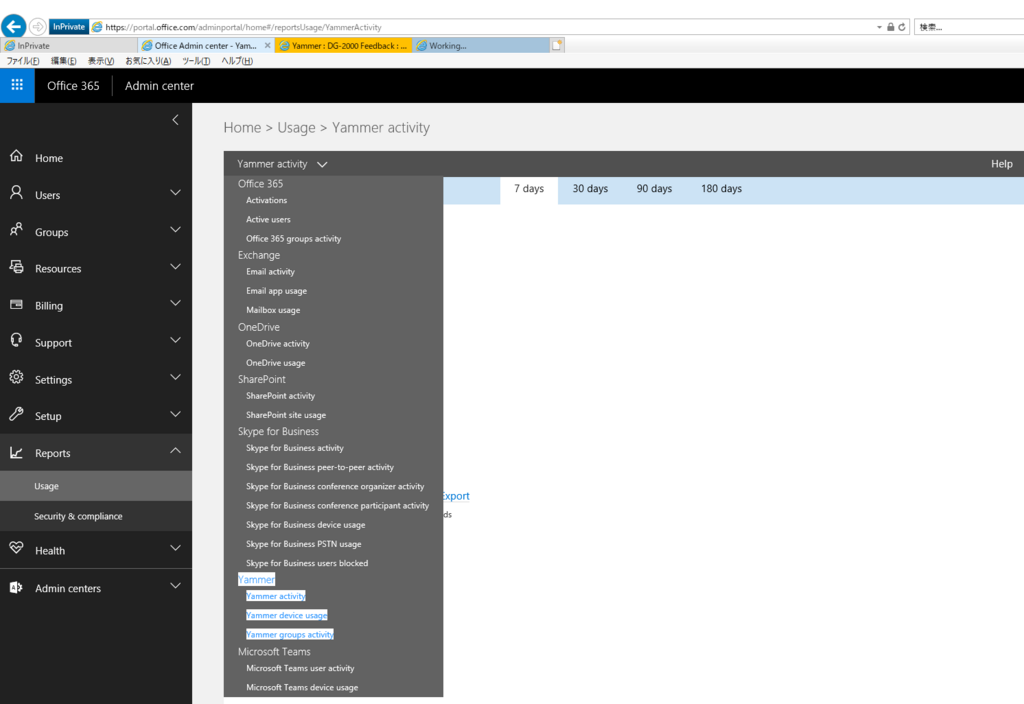
Task: Select the 180 days tab
Action: click(x=721, y=189)
